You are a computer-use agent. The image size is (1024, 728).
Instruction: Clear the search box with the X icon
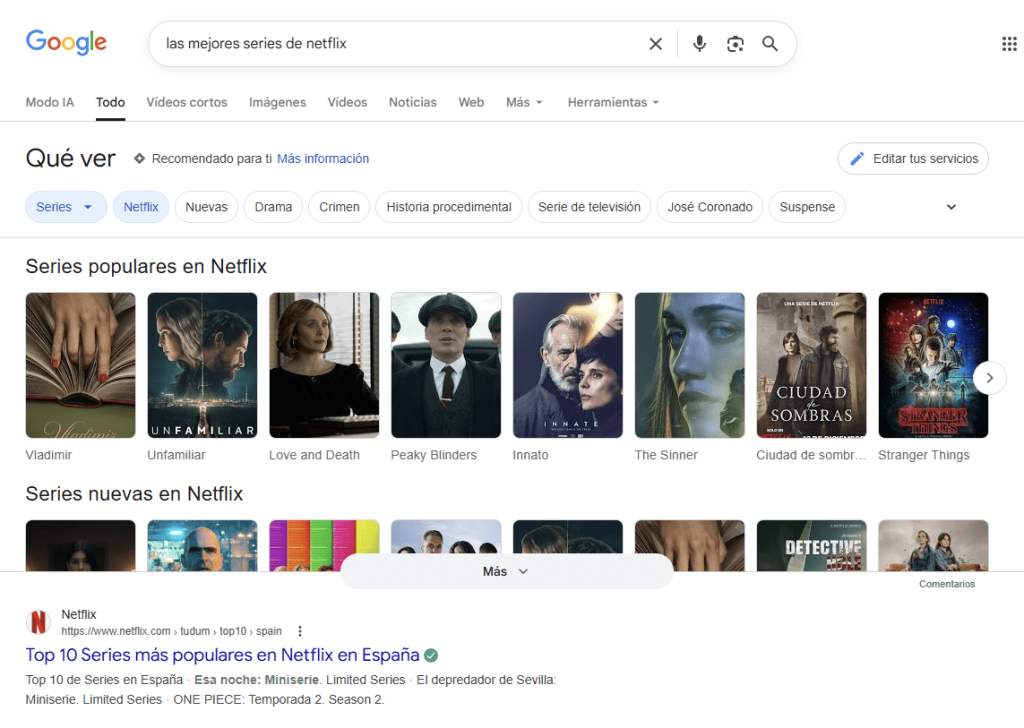click(x=656, y=44)
